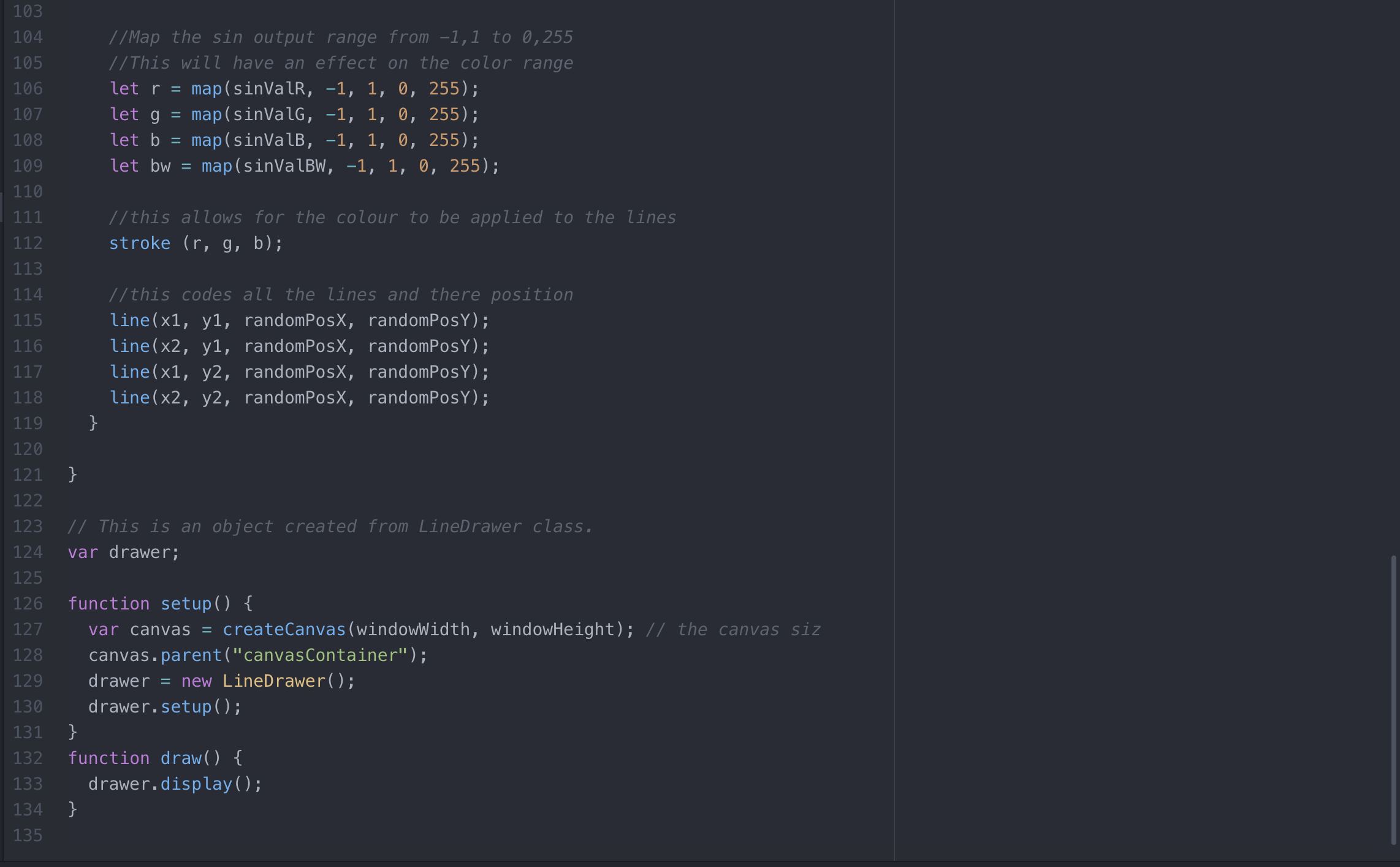This screenshot has height=867, width=1400.
Task: Click the truncated canvas size comment
Action: pos(733,630)
